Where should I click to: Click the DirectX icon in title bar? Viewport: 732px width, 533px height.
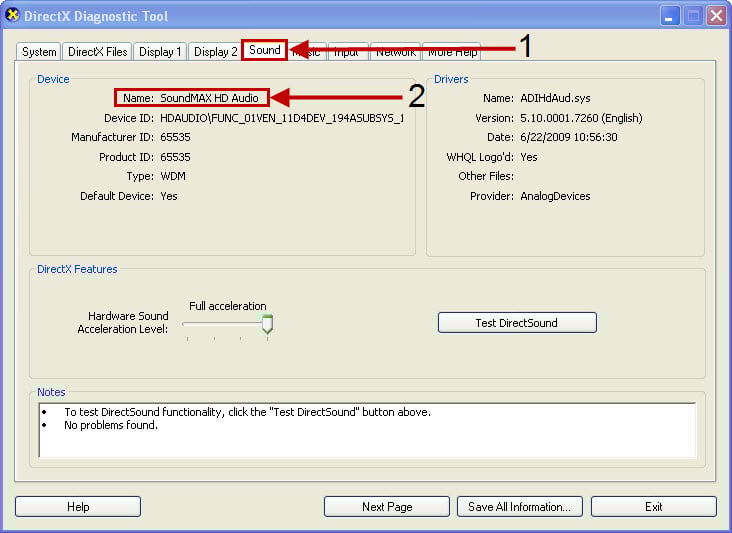13,15
